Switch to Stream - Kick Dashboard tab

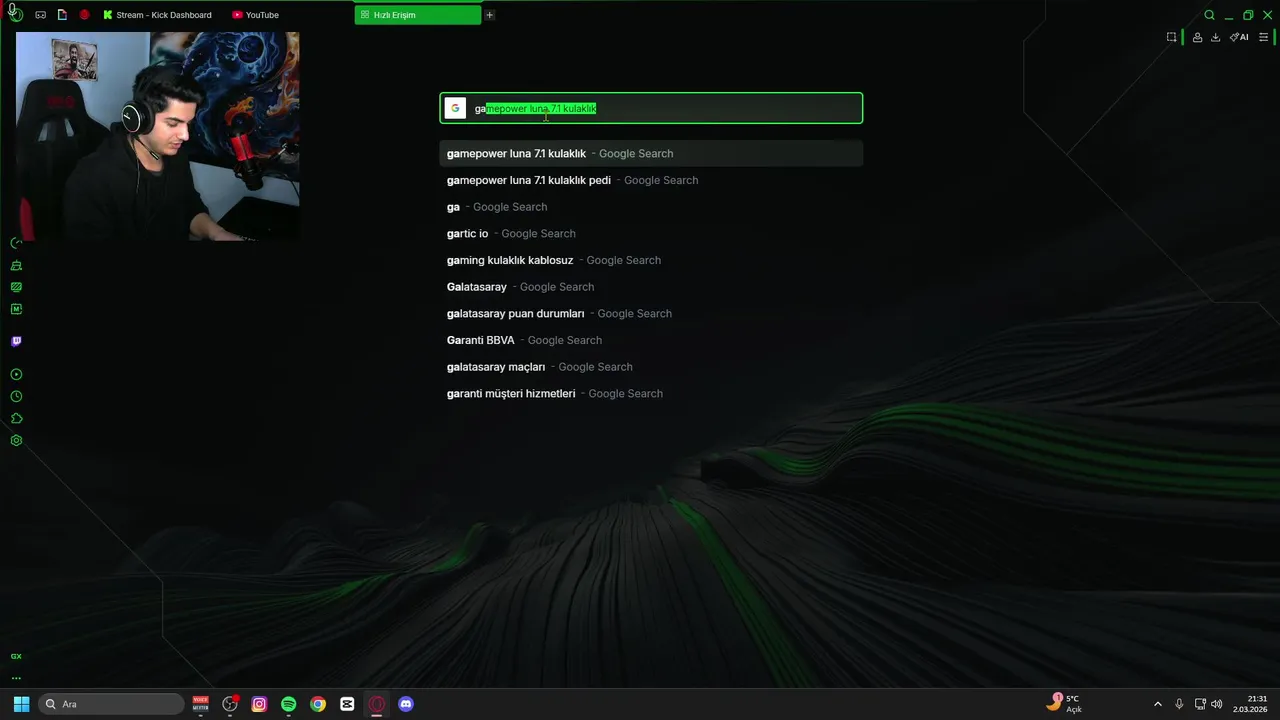158,15
